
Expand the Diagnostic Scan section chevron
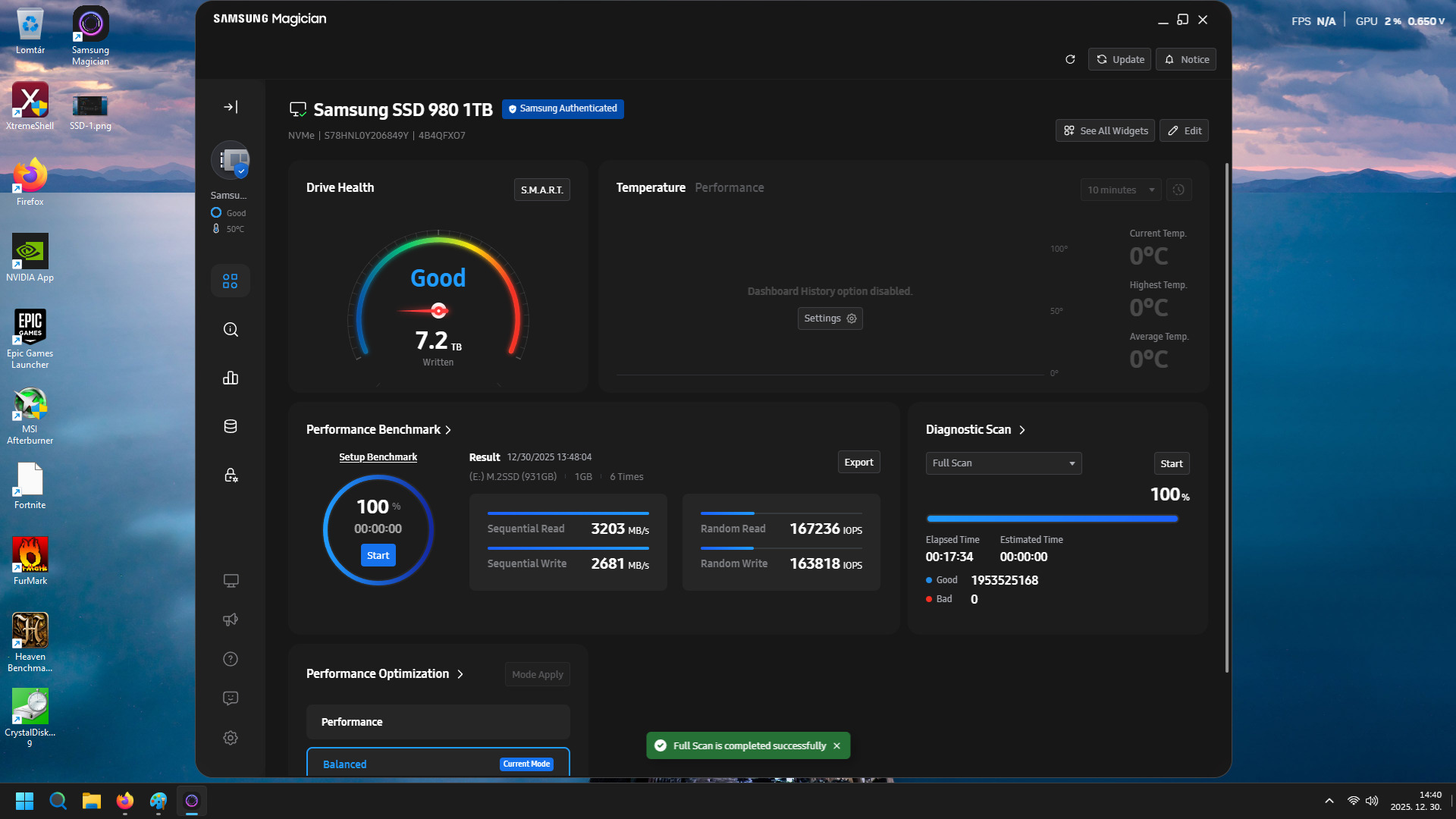pyautogui.click(x=1022, y=430)
